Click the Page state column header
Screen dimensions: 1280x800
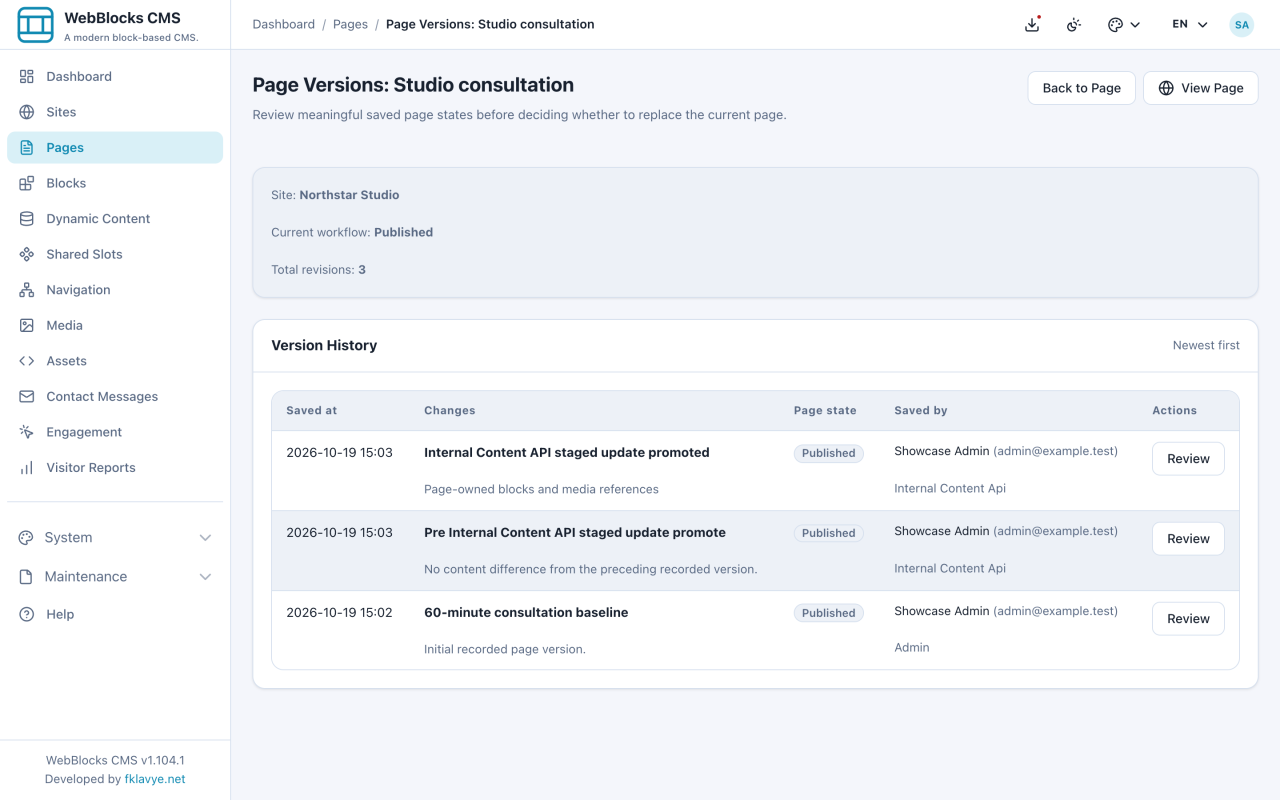click(825, 411)
